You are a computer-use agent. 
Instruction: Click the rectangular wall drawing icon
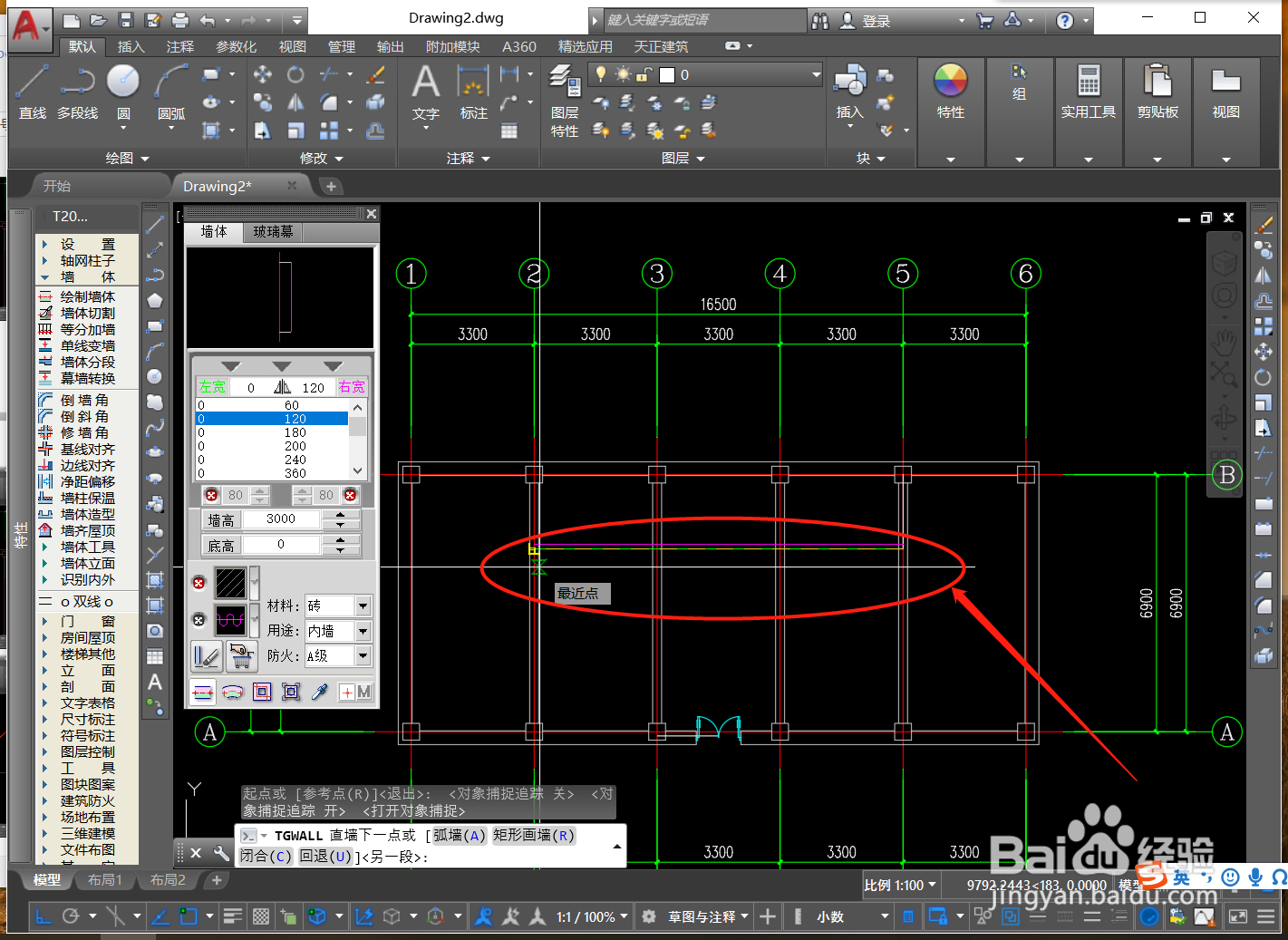click(262, 693)
